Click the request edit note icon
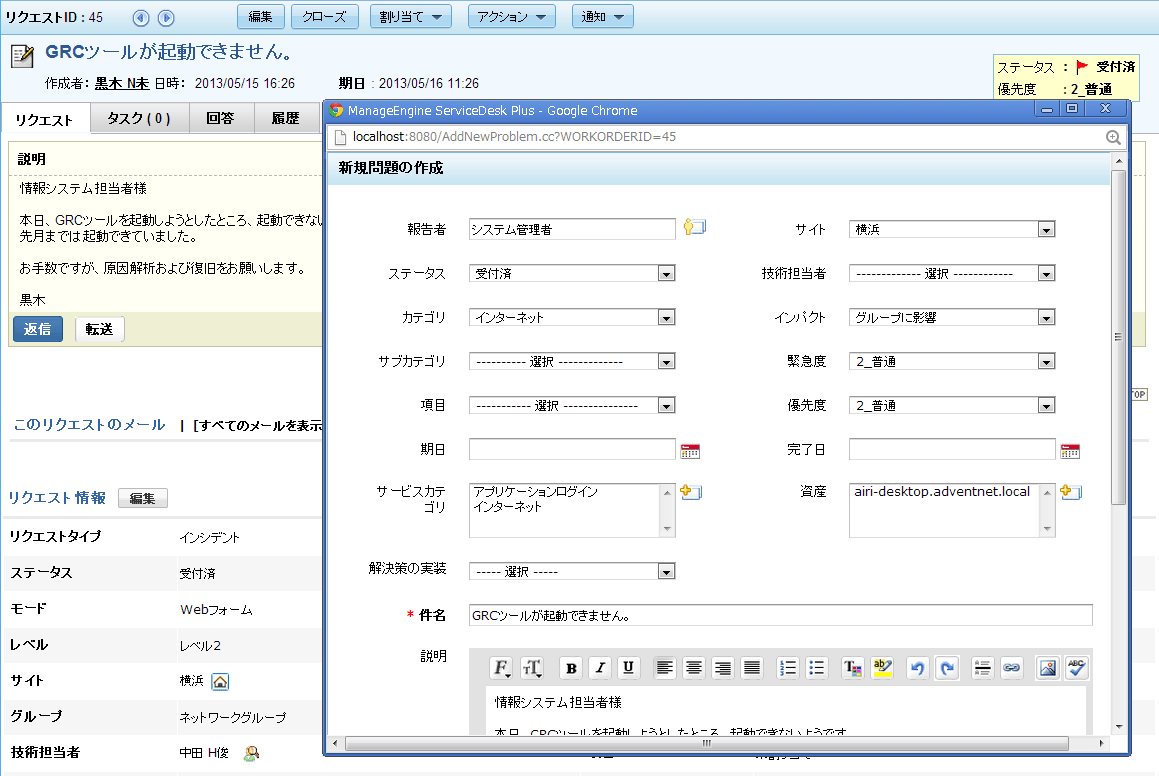 (22, 55)
